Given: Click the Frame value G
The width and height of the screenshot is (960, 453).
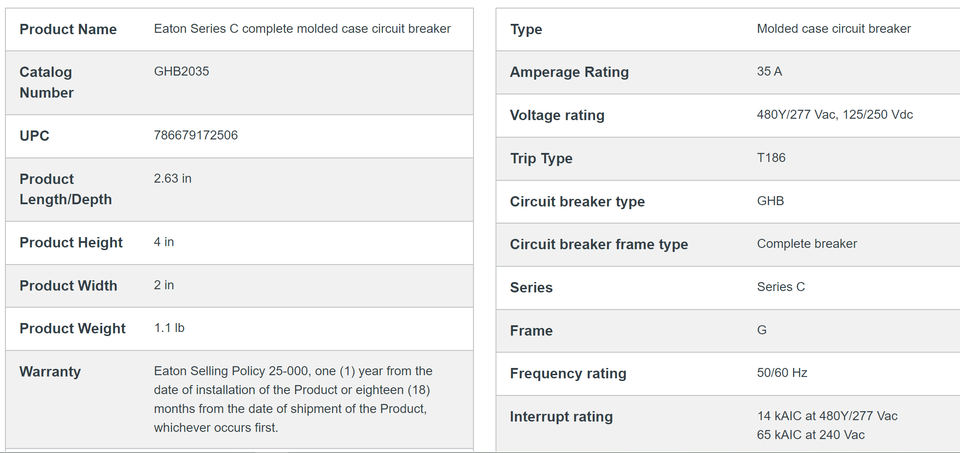Looking at the screenshot, I should pyautogui.click(x=762, y=330).
